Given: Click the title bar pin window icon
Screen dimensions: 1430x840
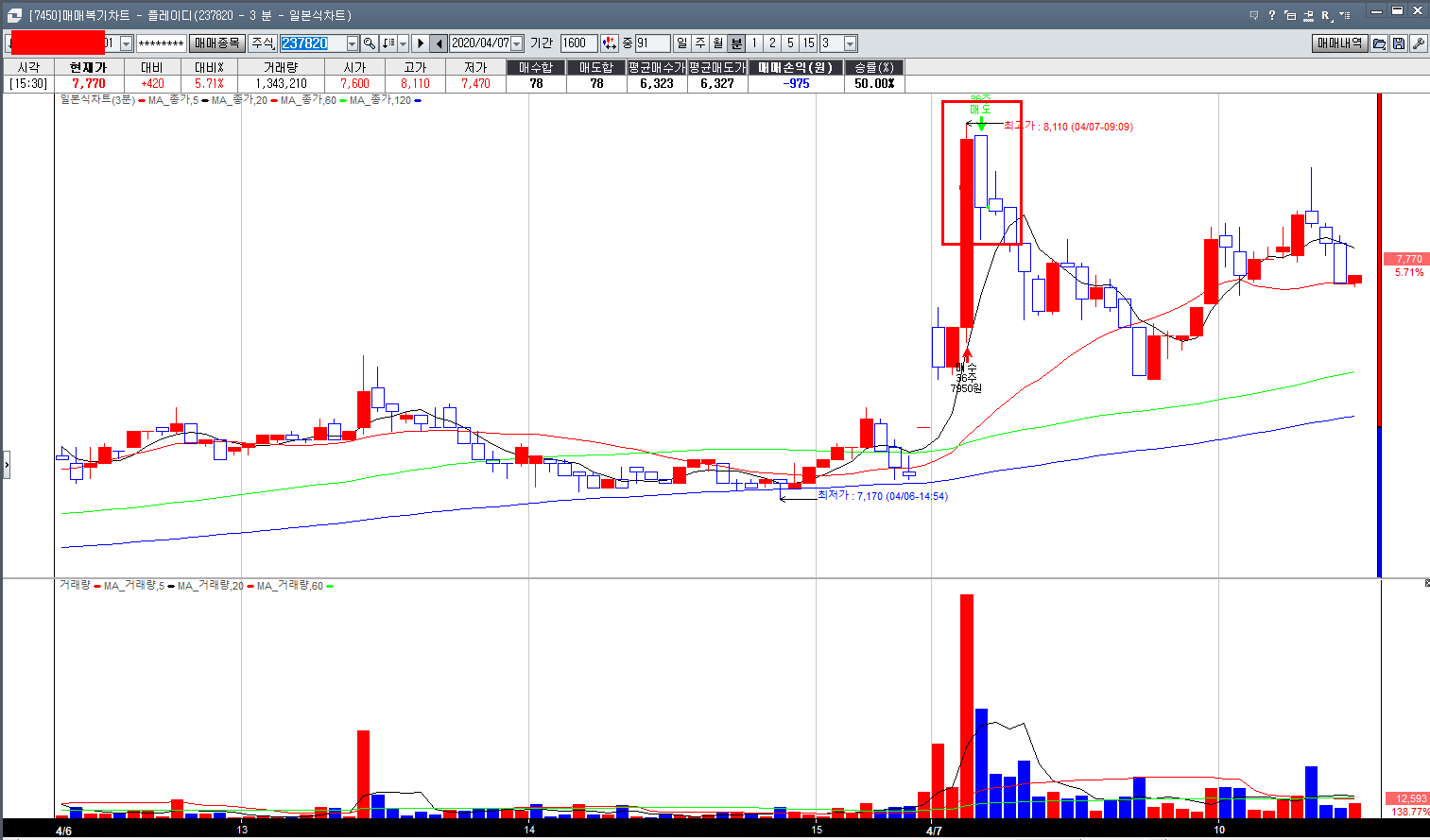Looking at the screenshot, I should coord(1308,15).
